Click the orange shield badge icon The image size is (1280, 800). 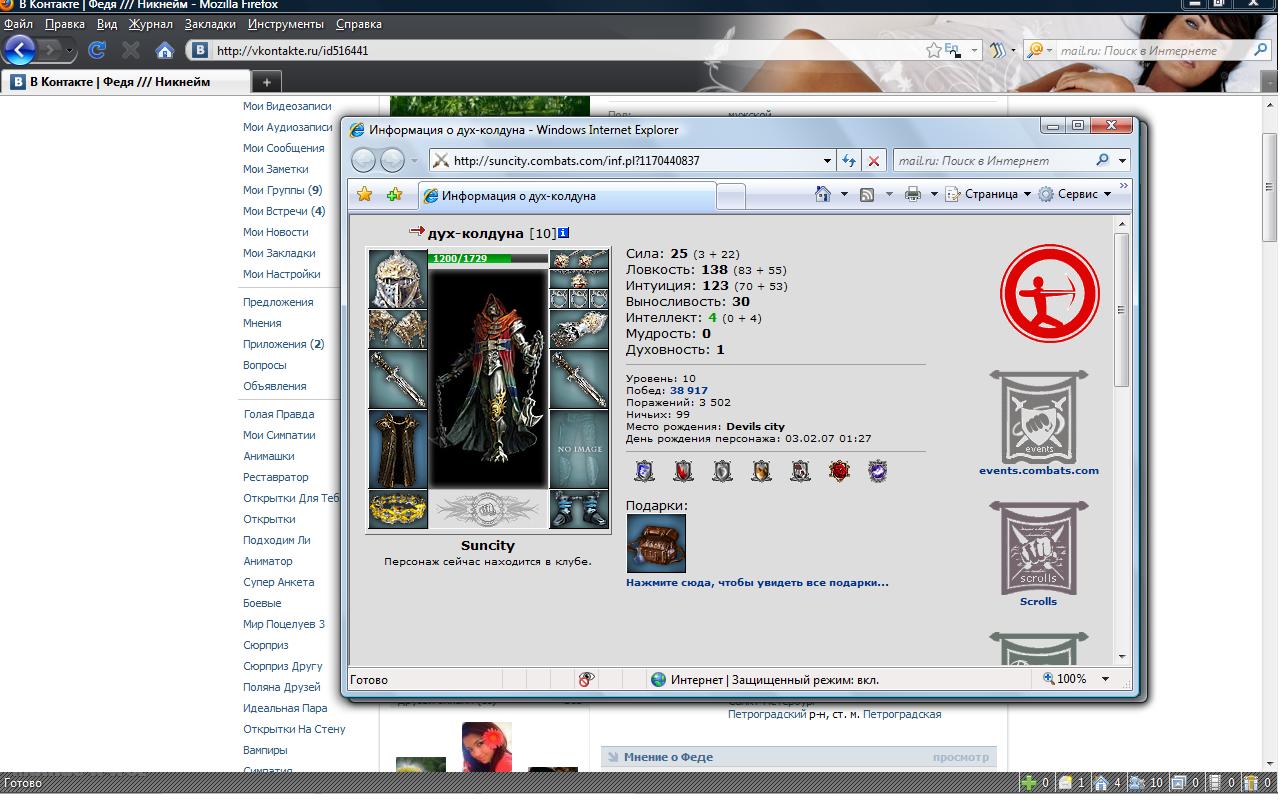click(x=762, y=471)
